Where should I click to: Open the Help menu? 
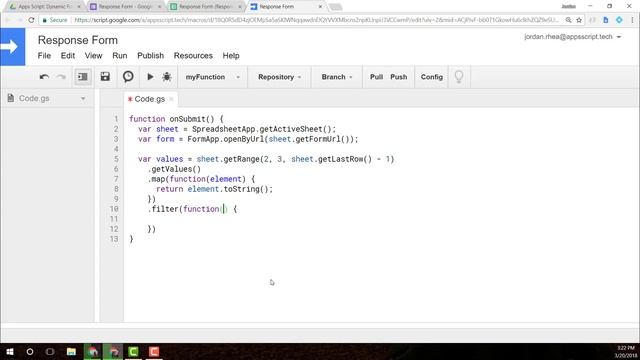click(231, 56)
